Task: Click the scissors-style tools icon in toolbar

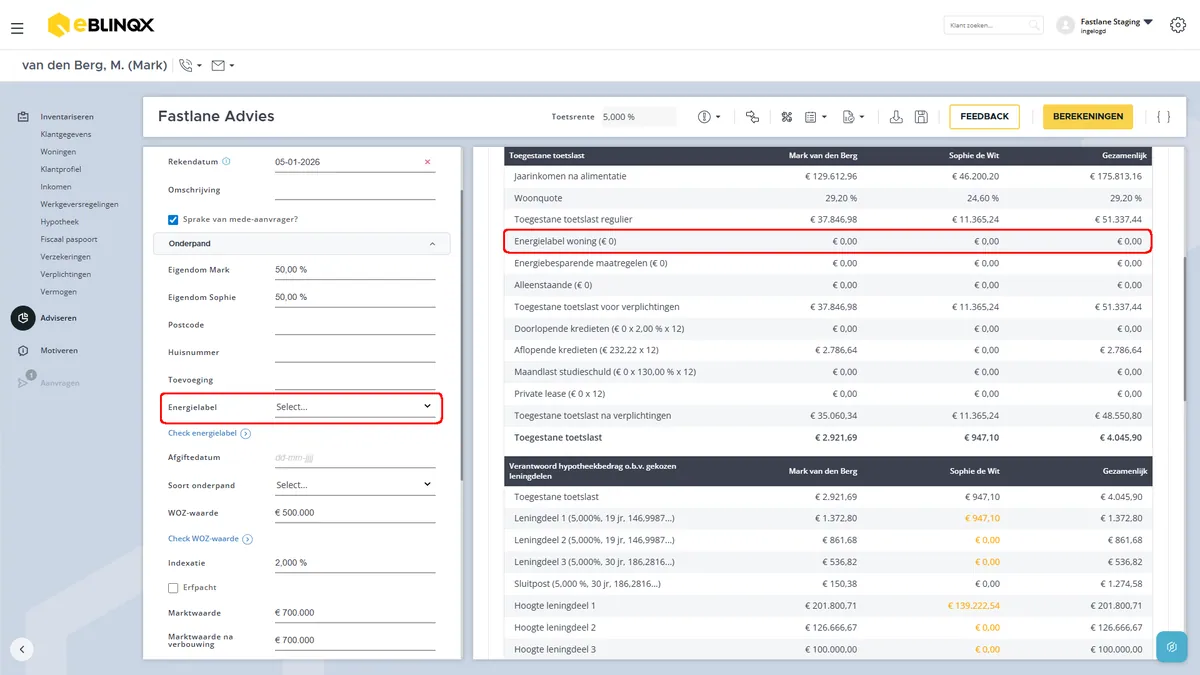Action: (x=787, y=117)
